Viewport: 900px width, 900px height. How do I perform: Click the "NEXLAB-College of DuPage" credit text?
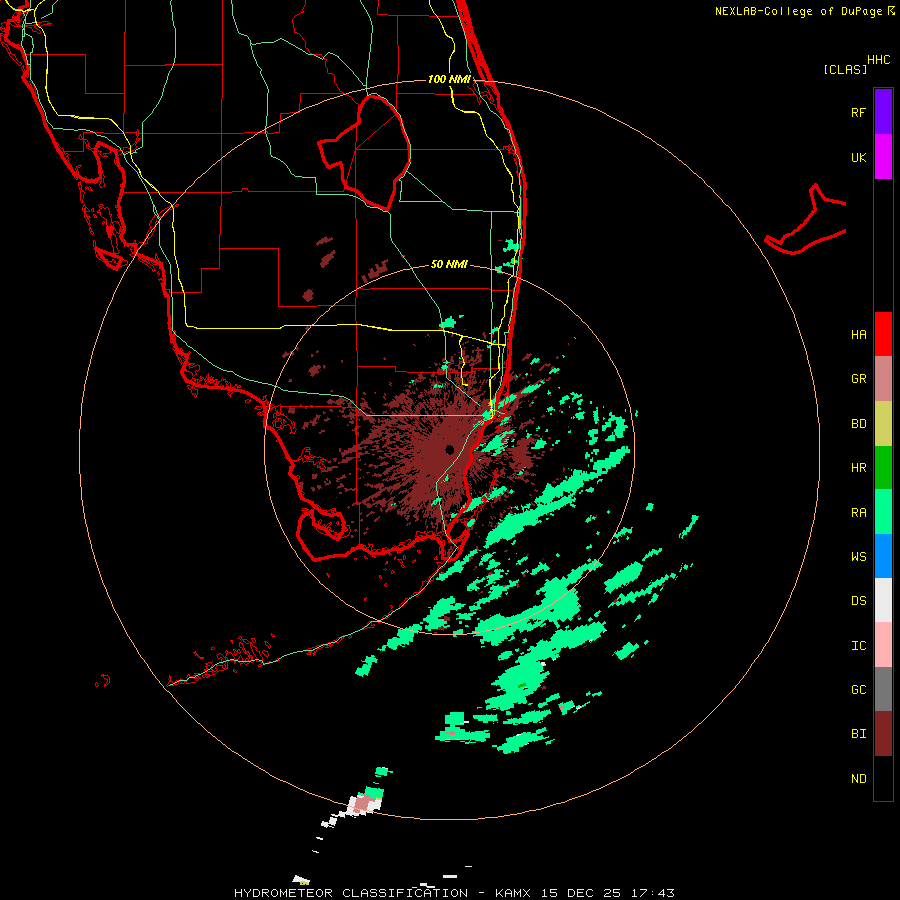(x=798, y=11)
